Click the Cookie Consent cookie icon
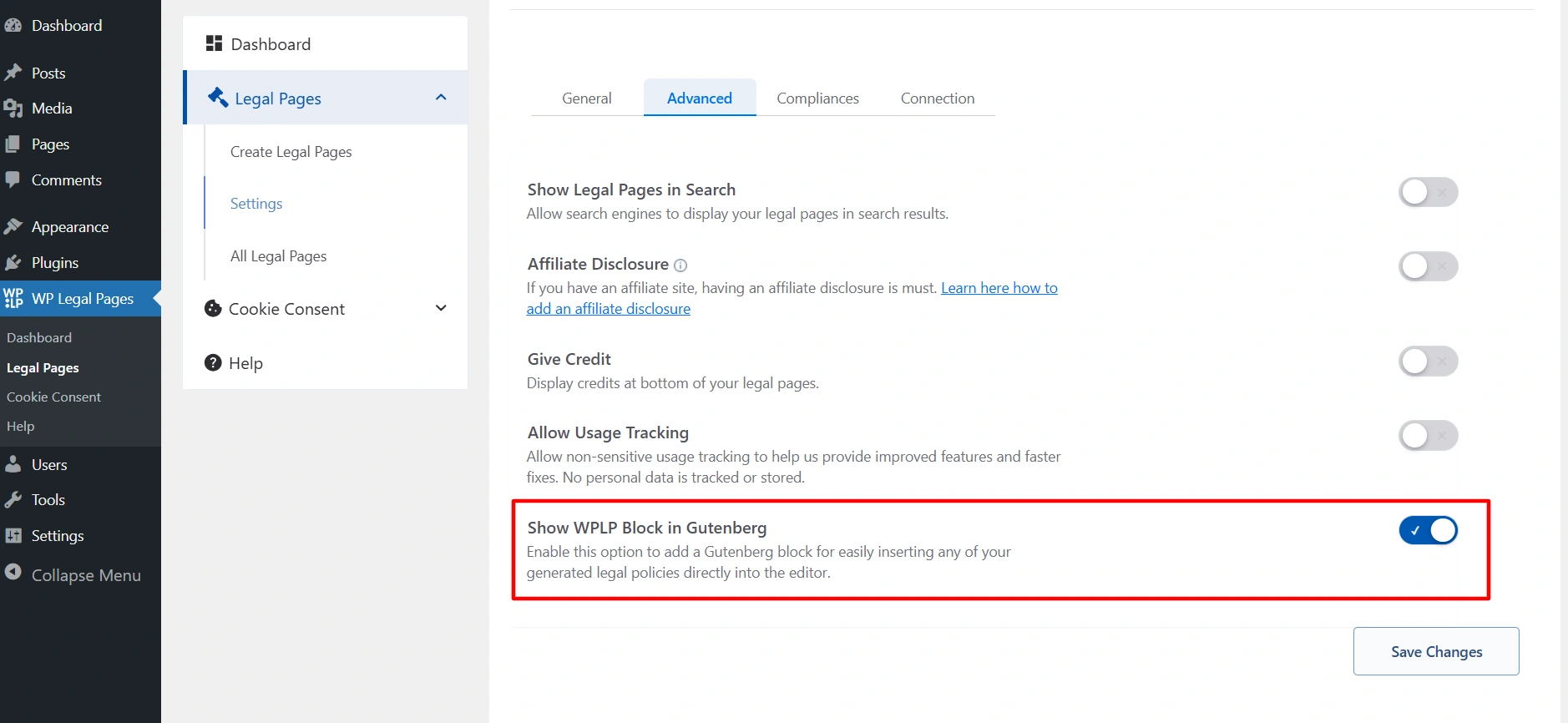The image size is (1568, 723). point(213,309)
